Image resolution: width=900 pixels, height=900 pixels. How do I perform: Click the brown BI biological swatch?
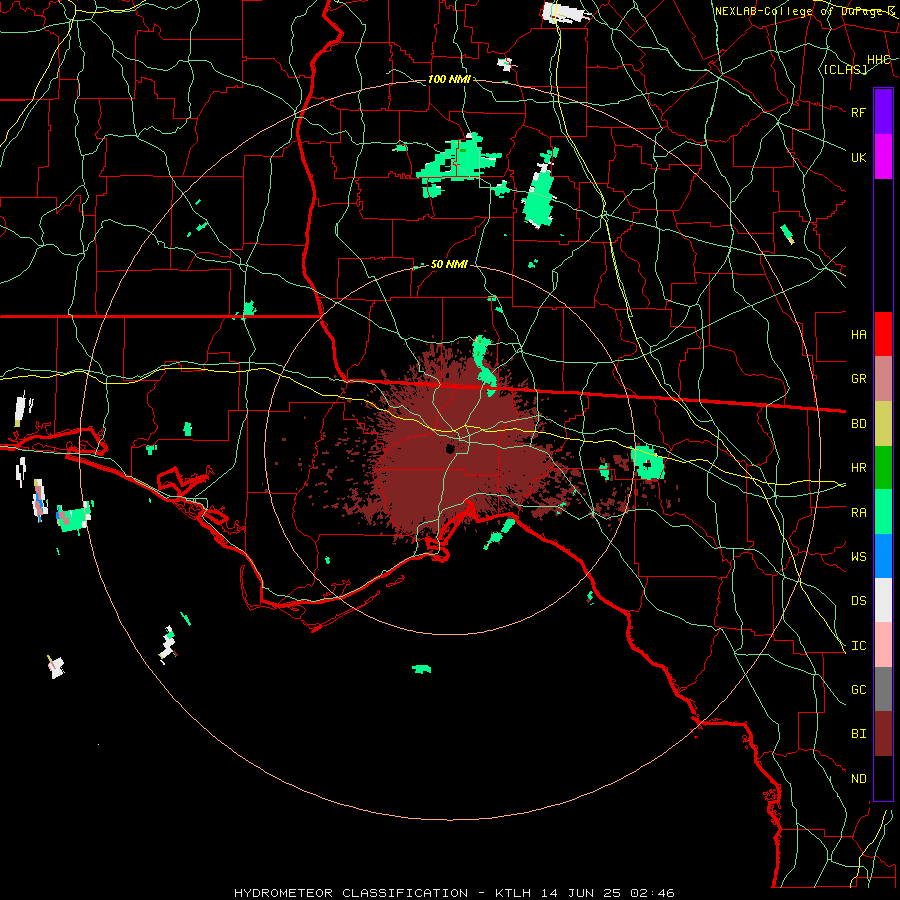coord(883,734)
